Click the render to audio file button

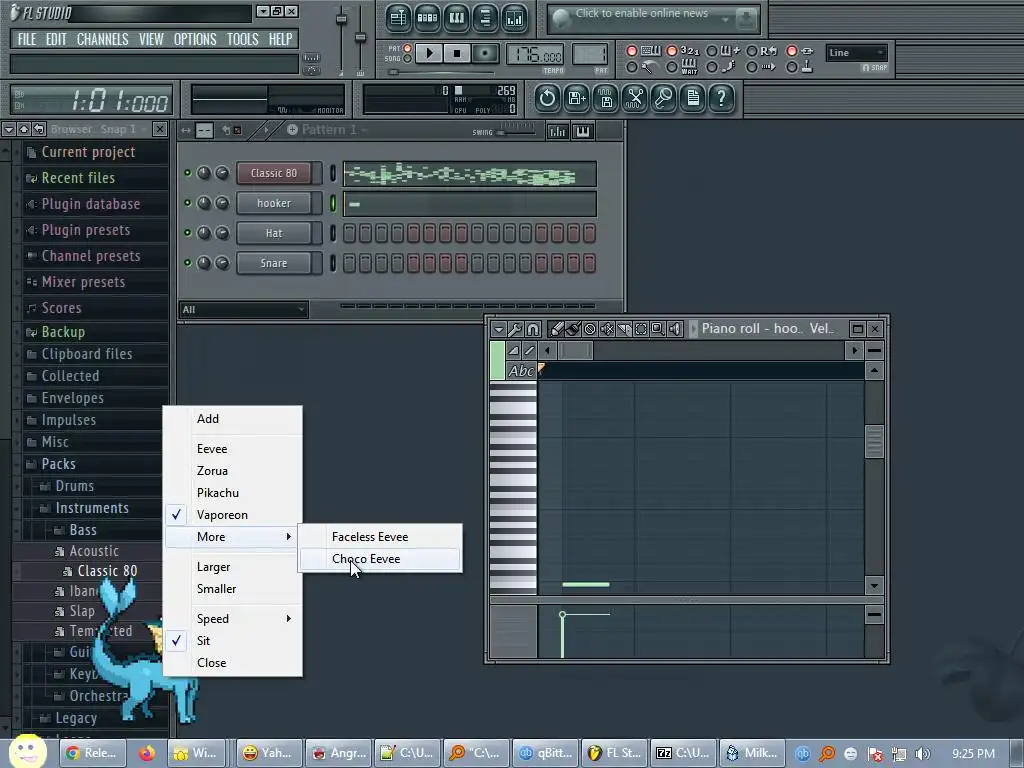(x=605, y=99)
